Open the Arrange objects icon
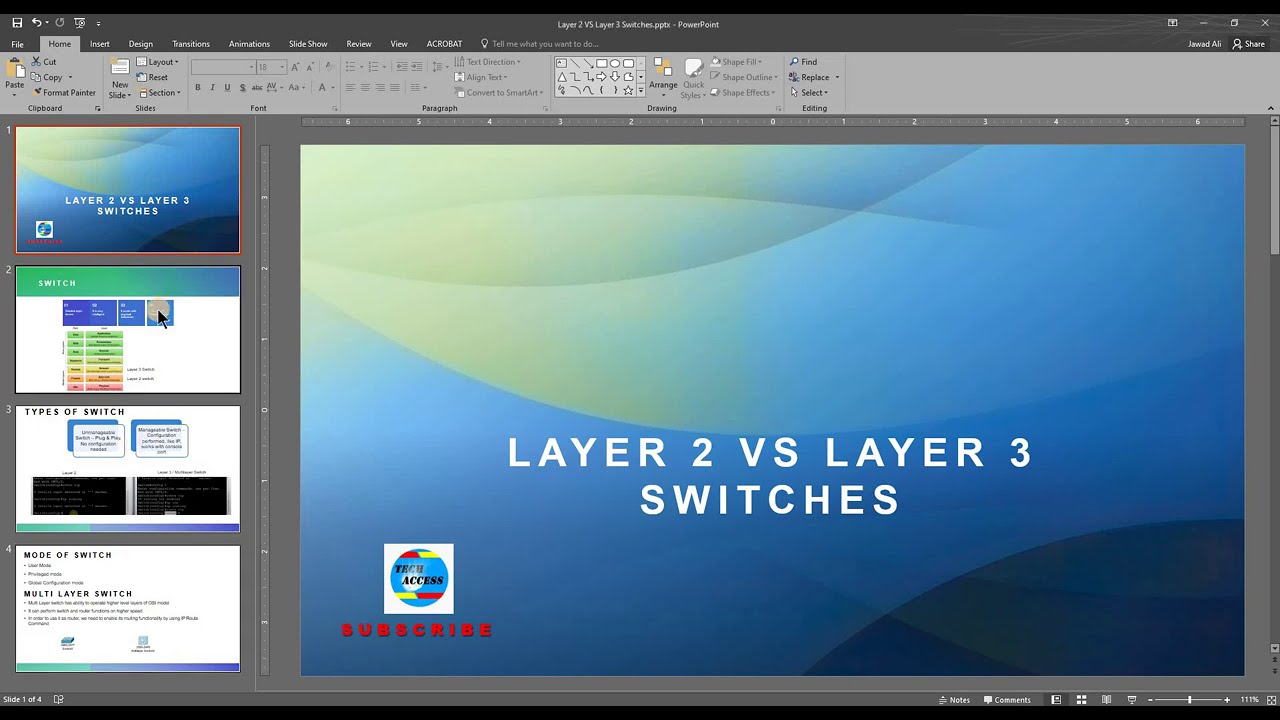 tap(663, 68)
